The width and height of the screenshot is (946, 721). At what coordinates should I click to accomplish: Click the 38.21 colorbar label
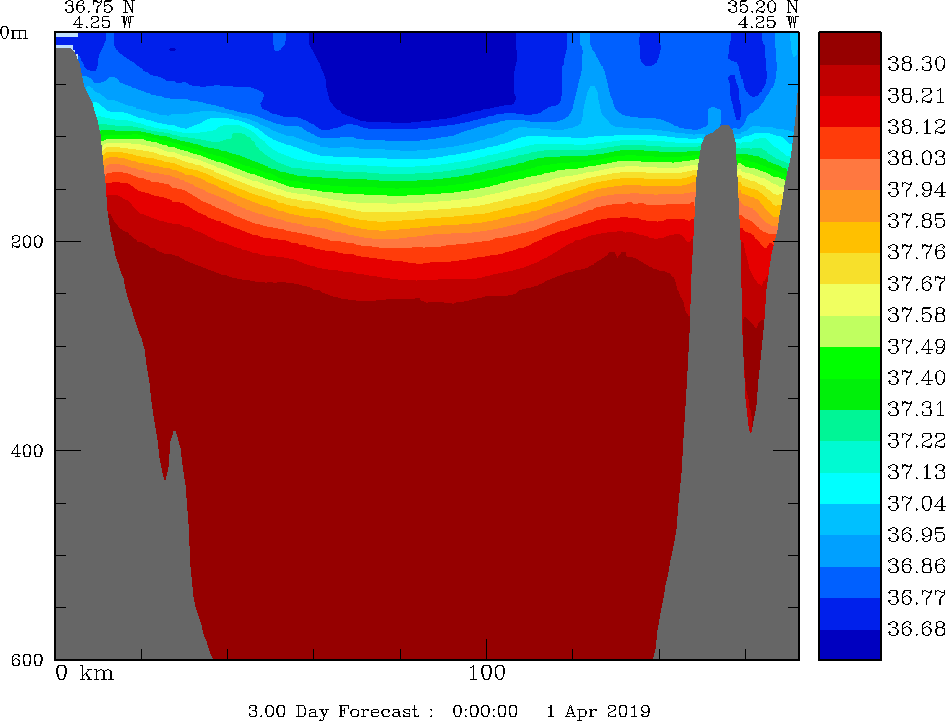pyautogui.click(x=916, y=95)
